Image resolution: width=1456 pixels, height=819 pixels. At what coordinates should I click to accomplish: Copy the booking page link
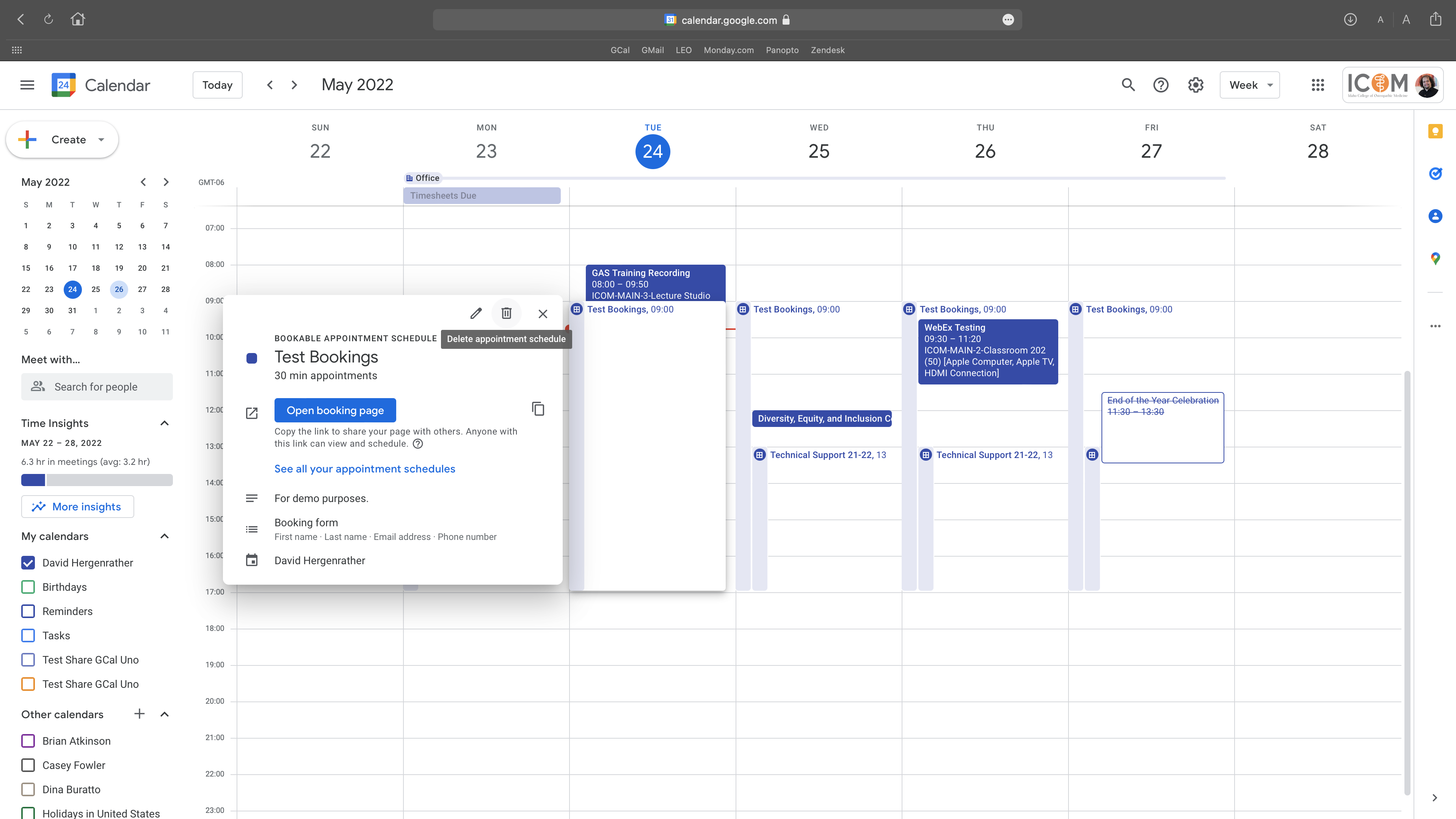point(538,408)
